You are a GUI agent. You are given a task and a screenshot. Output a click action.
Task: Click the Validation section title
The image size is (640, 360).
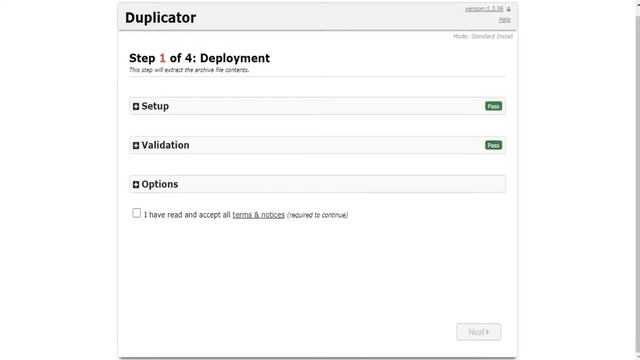pyautogui.click(x=165, y=145)
